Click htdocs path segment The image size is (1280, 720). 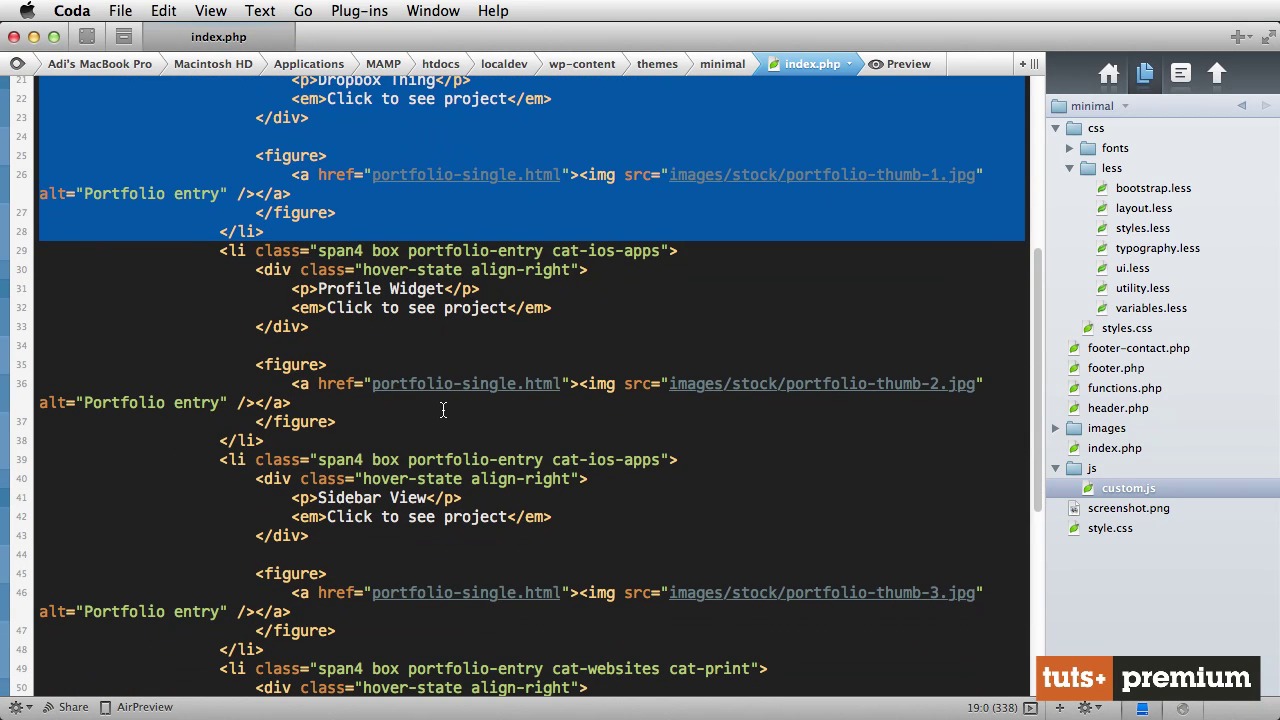(441, 64)
